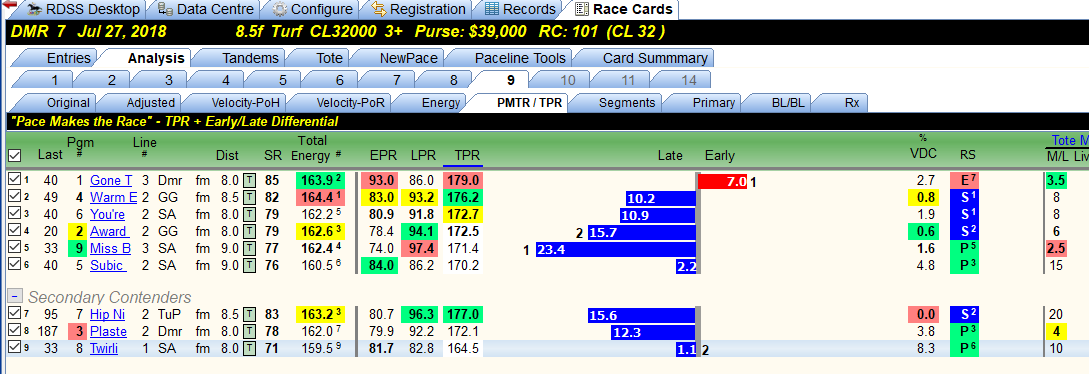Uncheck row 4 Award checkbox
This screenshot has width=1089, height=374.
[x=14, y=231]
